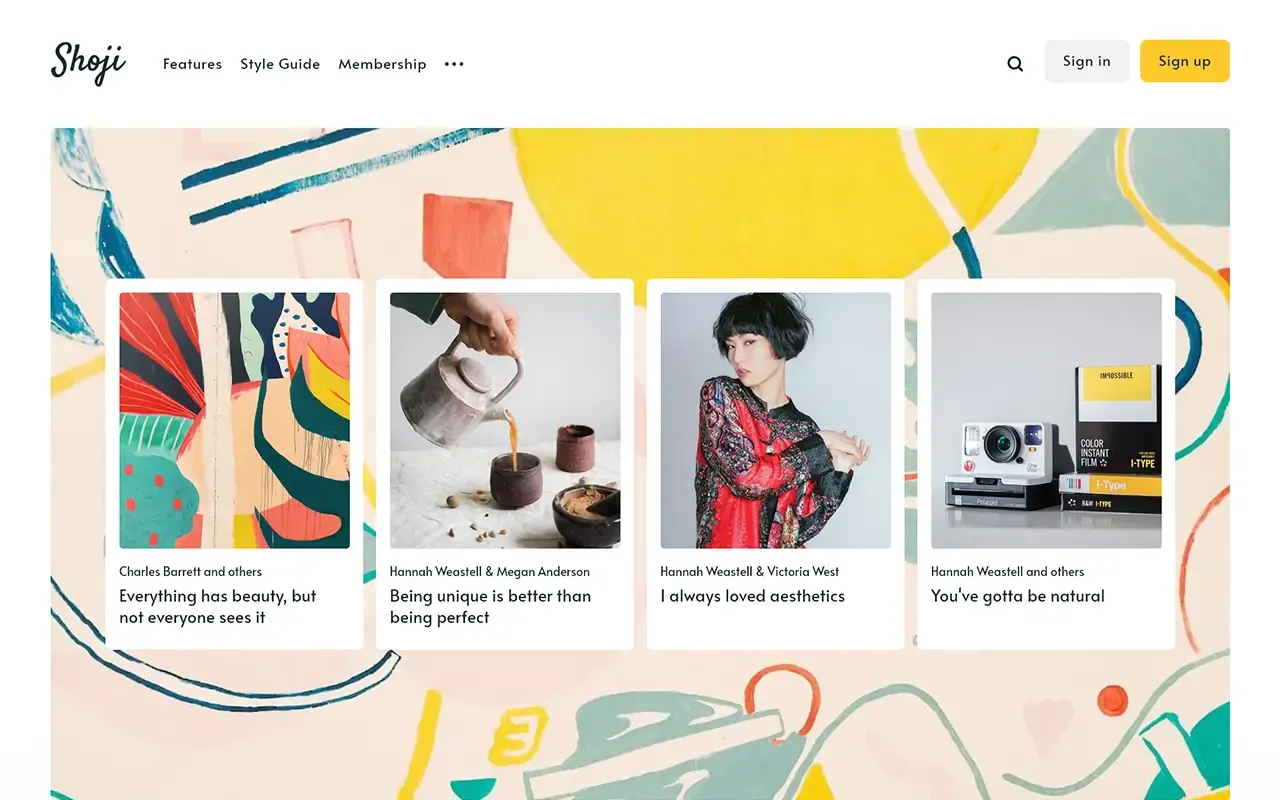Click the Shoji logo

pos(88,63)
